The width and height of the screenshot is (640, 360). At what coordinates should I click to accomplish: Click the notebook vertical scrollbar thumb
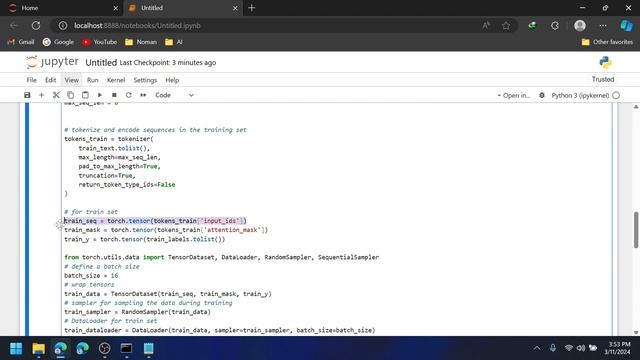pyautogui.click(x=636, y=229)
